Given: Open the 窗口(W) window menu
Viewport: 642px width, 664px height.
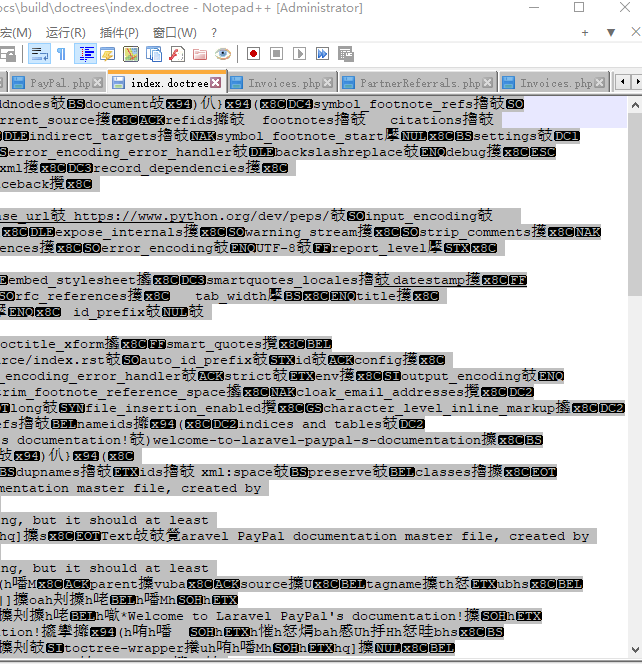Looking at the screenshot, I should point(174,32).
